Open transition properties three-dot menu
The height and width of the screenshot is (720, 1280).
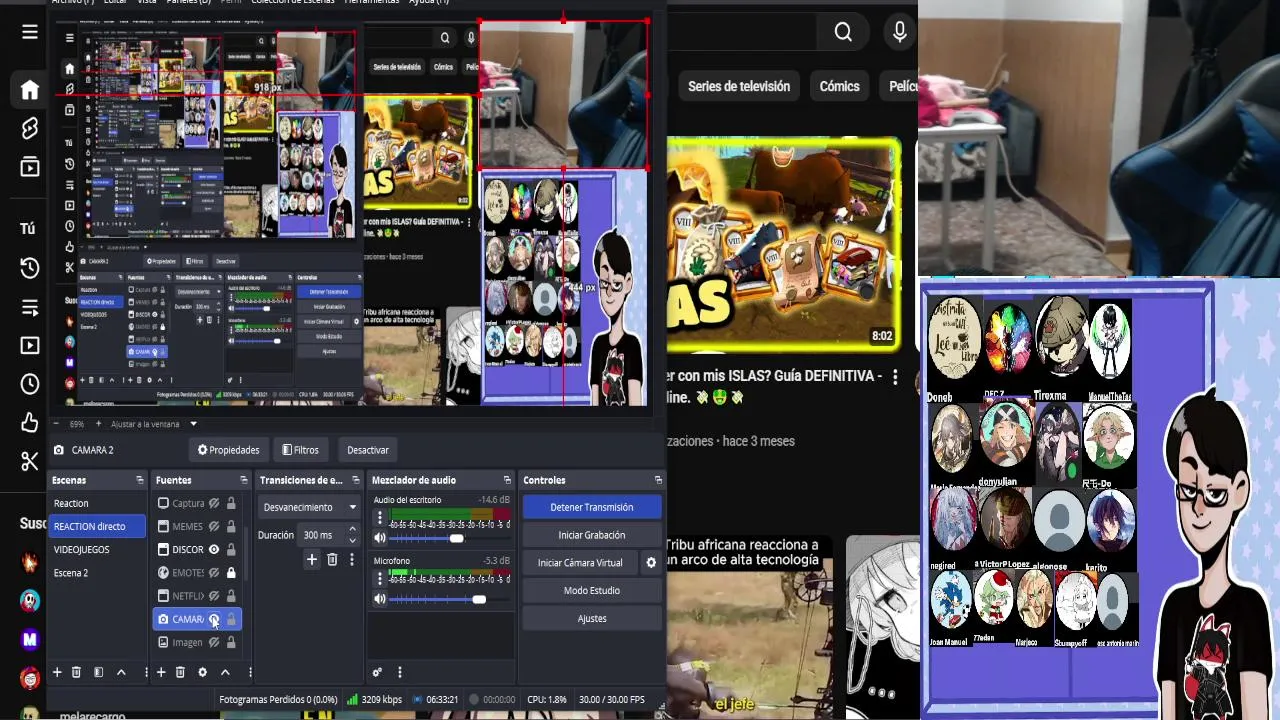(351, 560)
